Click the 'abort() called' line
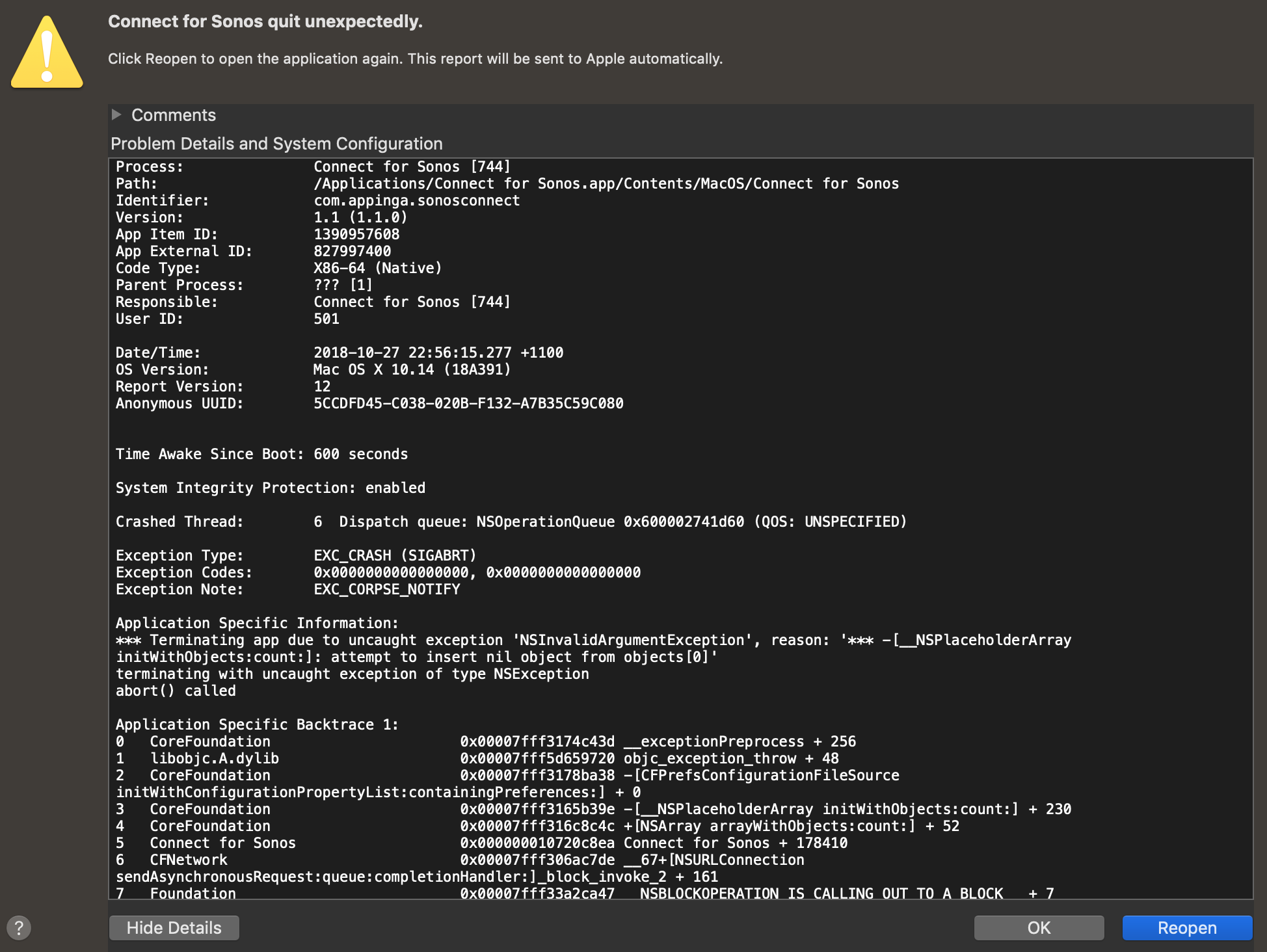The width and height of the screenshot is (1267, 952). point(176,691)
